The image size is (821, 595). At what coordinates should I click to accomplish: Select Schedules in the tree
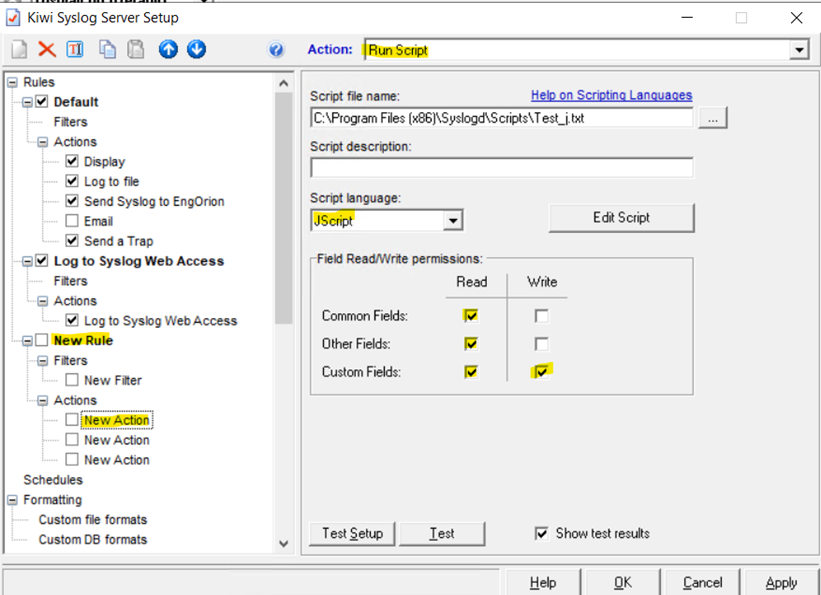pos(53,480)
